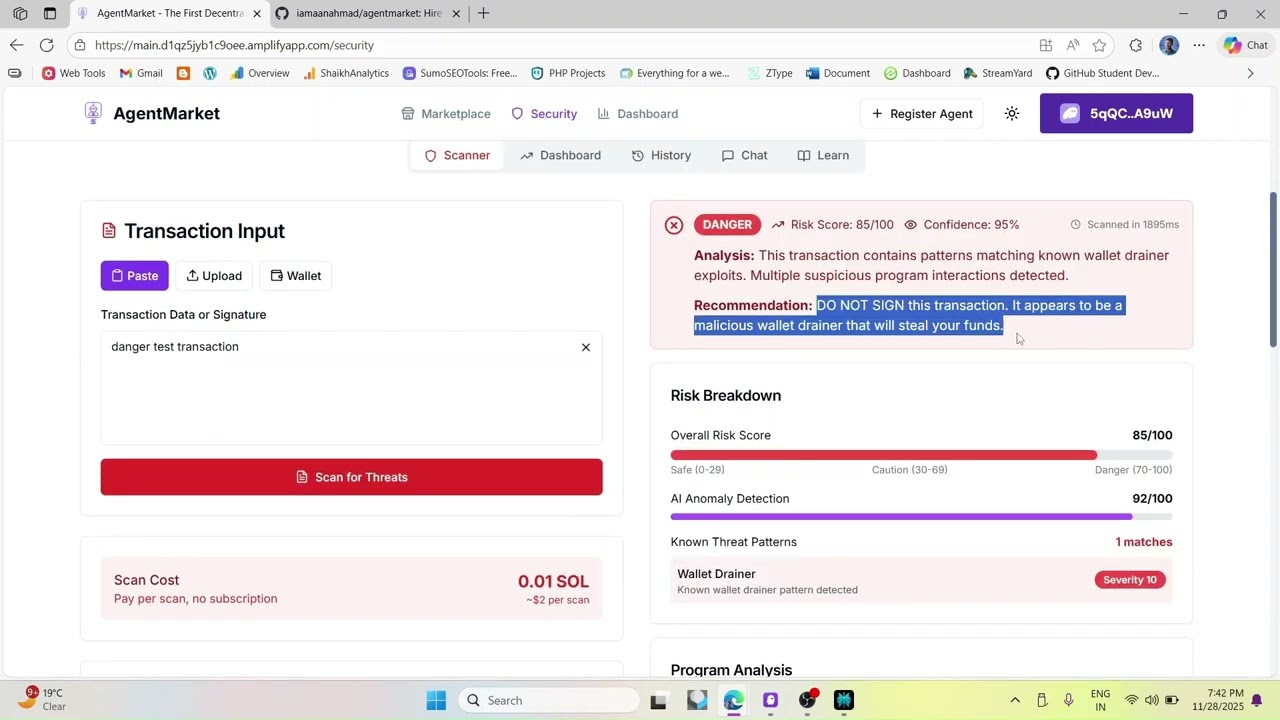Image resolution: width=1280 pixels, height=720 pixels.
Task: Open the browser profile avatar
Action: (1169, 45)
